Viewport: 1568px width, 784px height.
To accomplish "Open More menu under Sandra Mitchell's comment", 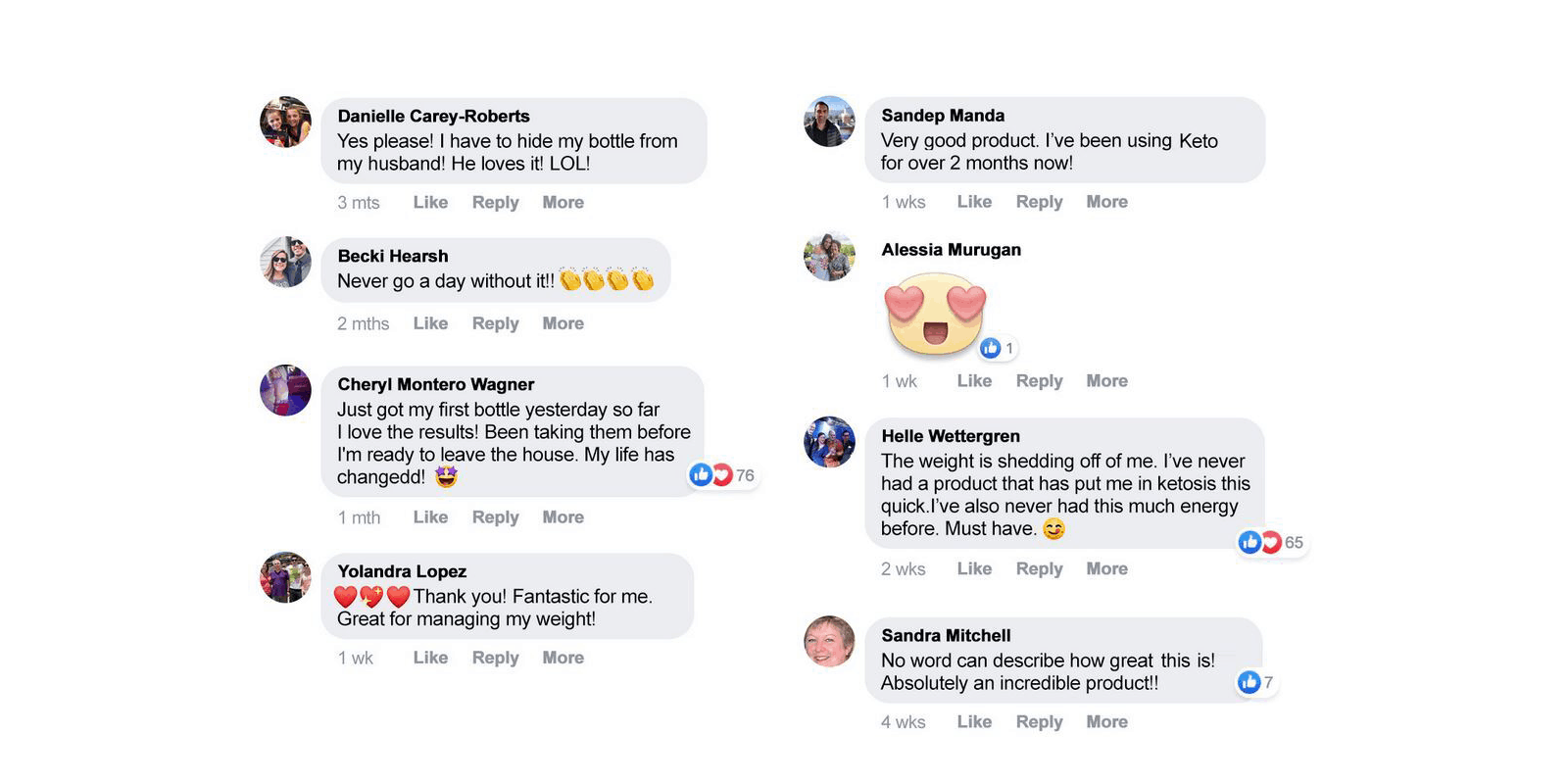I will 1106,722.
